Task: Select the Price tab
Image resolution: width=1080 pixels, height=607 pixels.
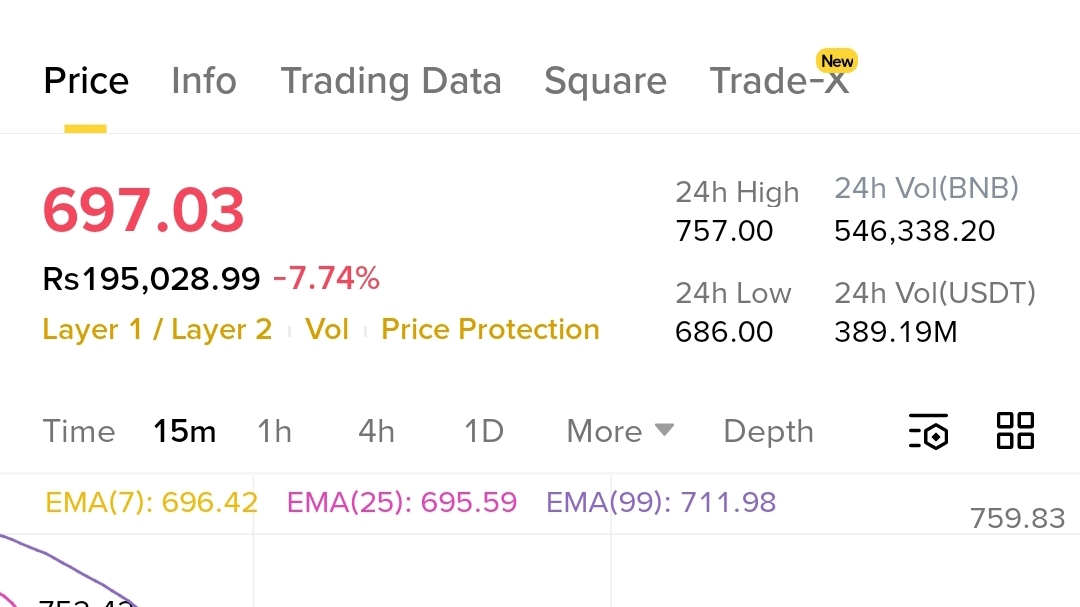Action: click(86, 81)
